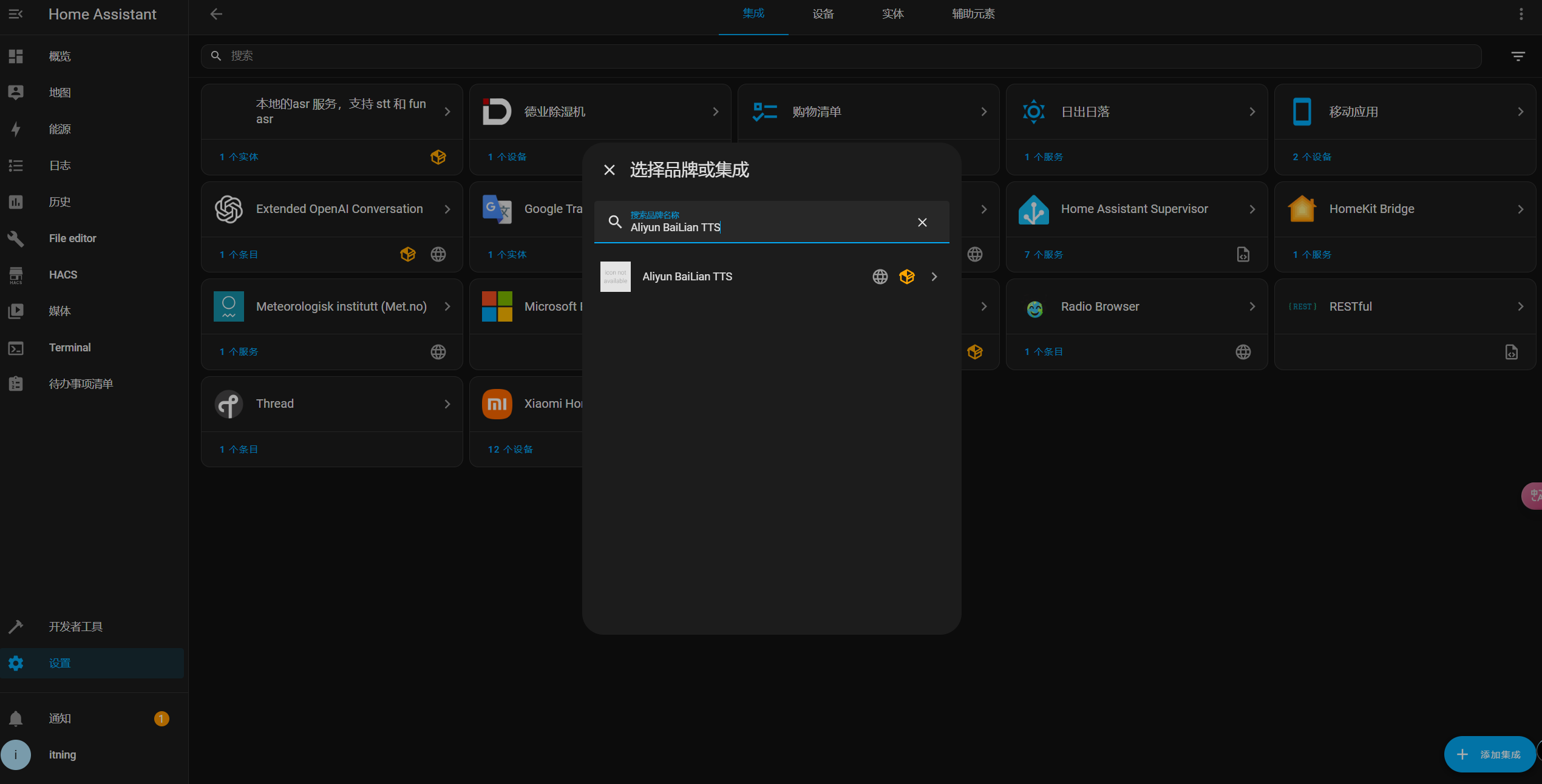This screenshot has height=784, width=1542.
Task: Open HACS in sidebar
Action: coord(92,275)
